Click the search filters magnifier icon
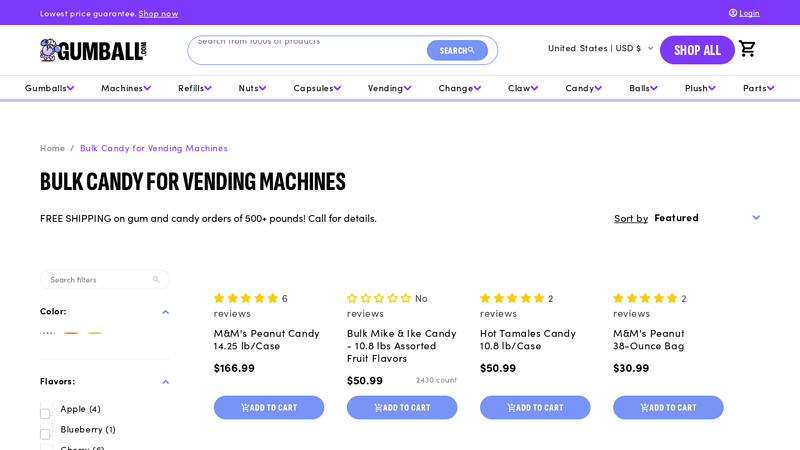800x450 pixels. click(156, 279)
